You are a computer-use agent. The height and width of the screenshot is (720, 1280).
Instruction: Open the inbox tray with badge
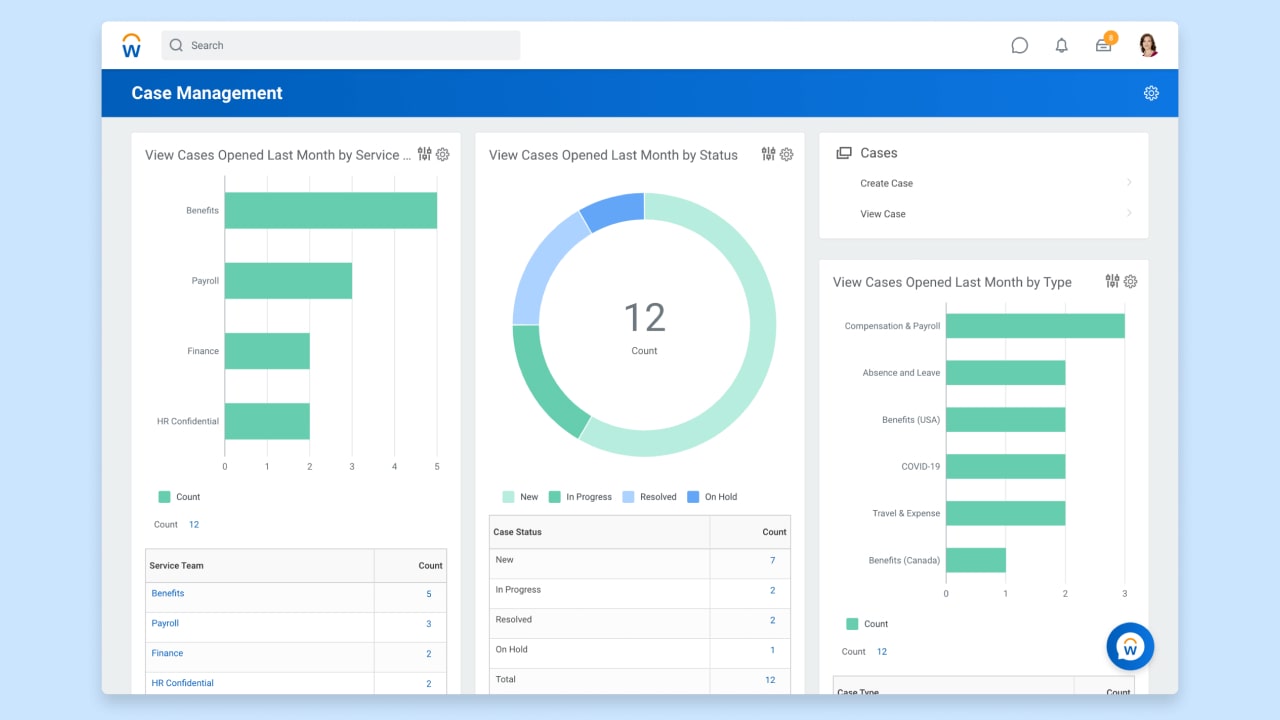point(1105,43)
